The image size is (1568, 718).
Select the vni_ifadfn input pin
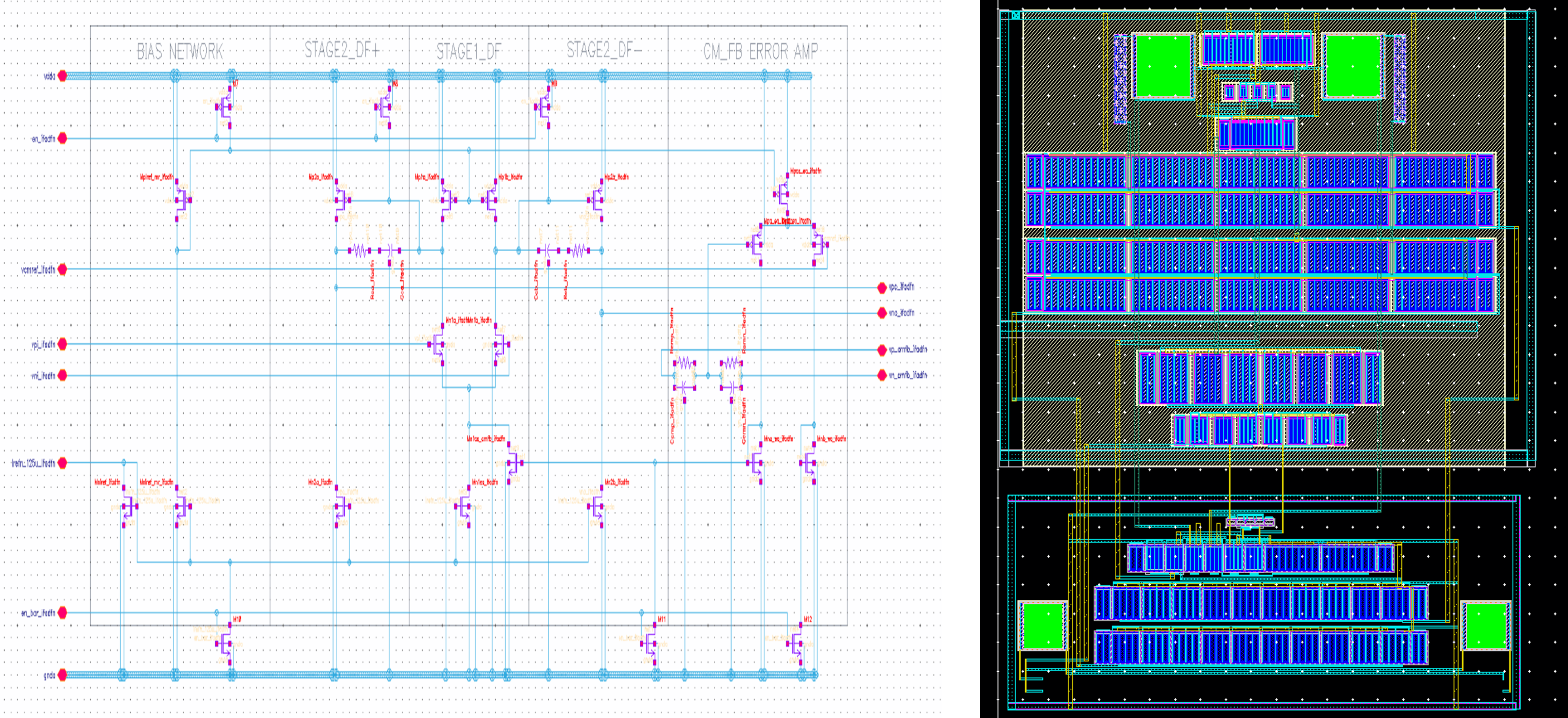62,375
